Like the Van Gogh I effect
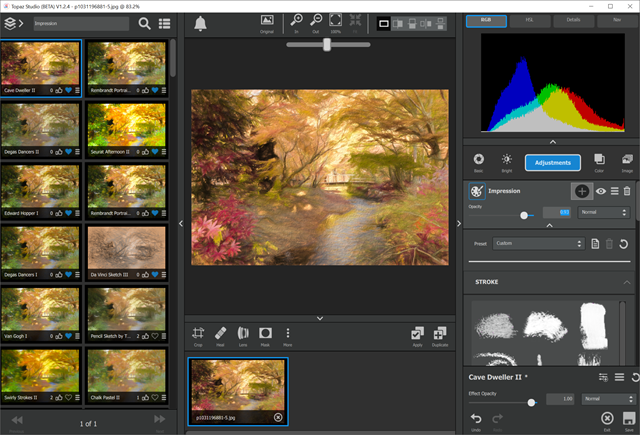The image size is (640, 435). (59, 336)
